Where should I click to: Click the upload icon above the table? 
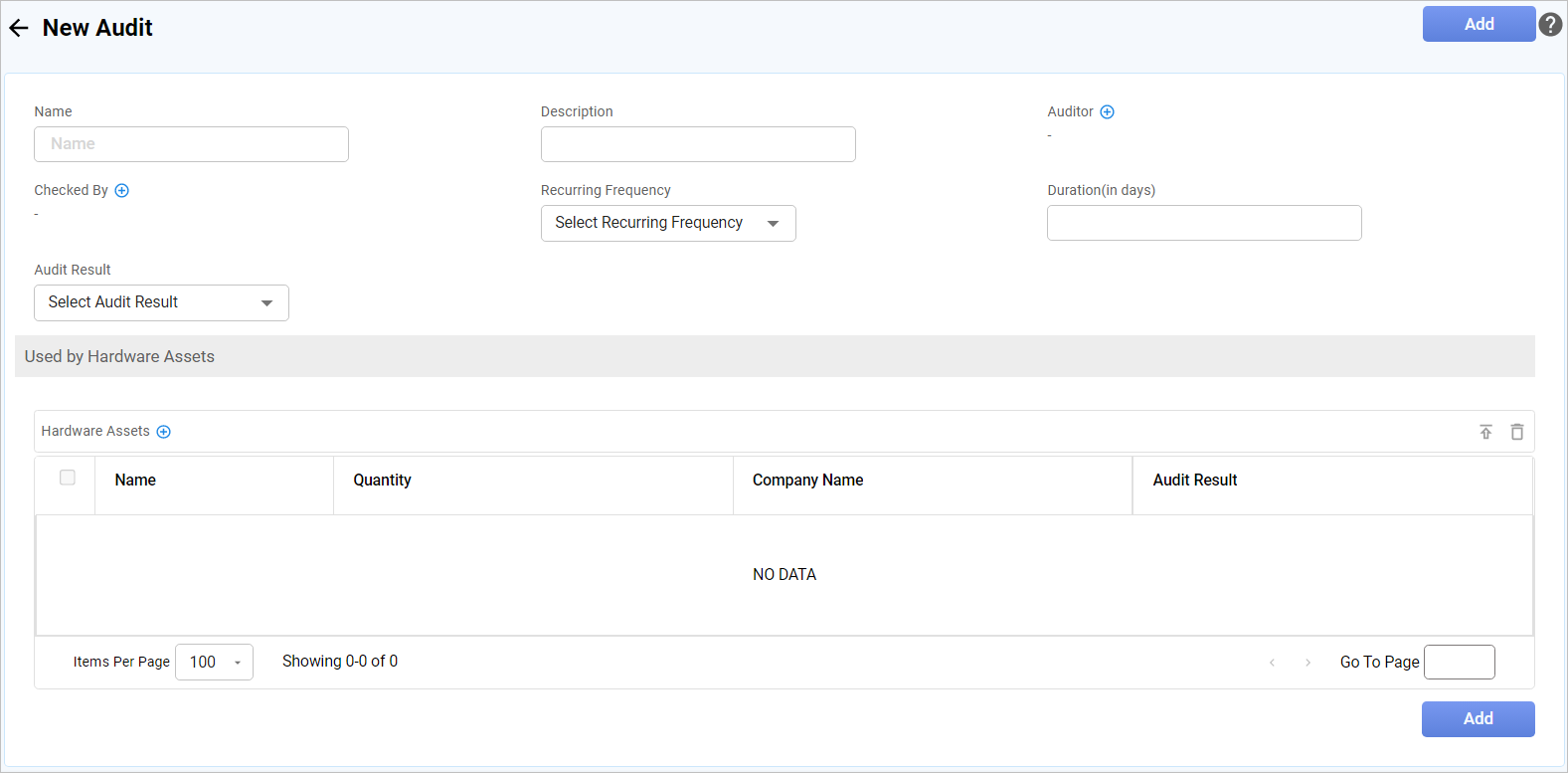click(x=1485, y=432)
